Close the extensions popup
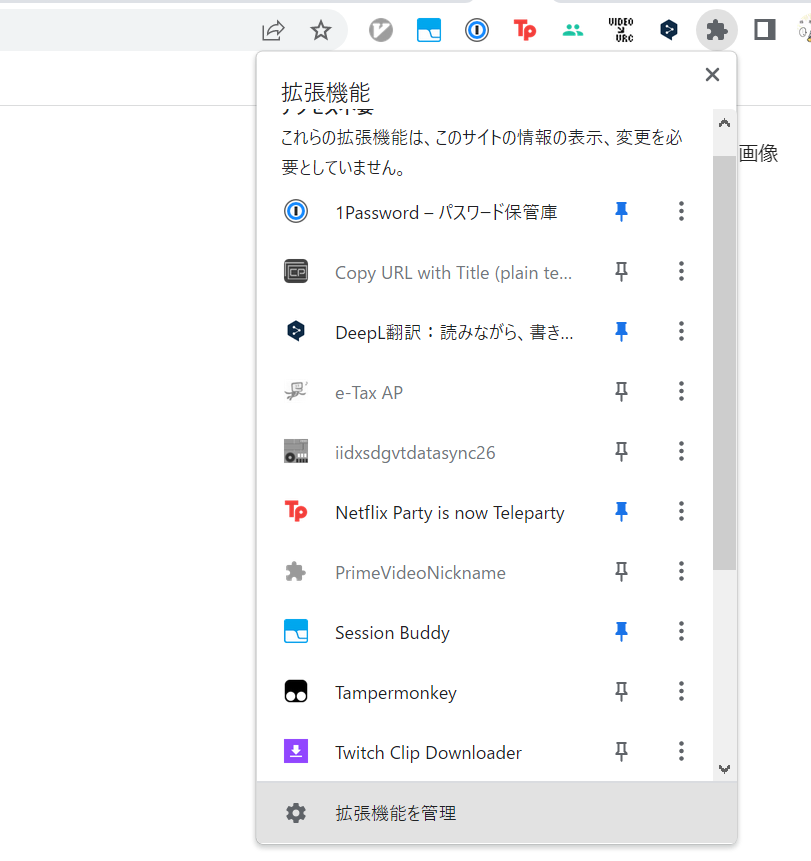The height and width of the screenshot is (861, 811). (712, 75)
